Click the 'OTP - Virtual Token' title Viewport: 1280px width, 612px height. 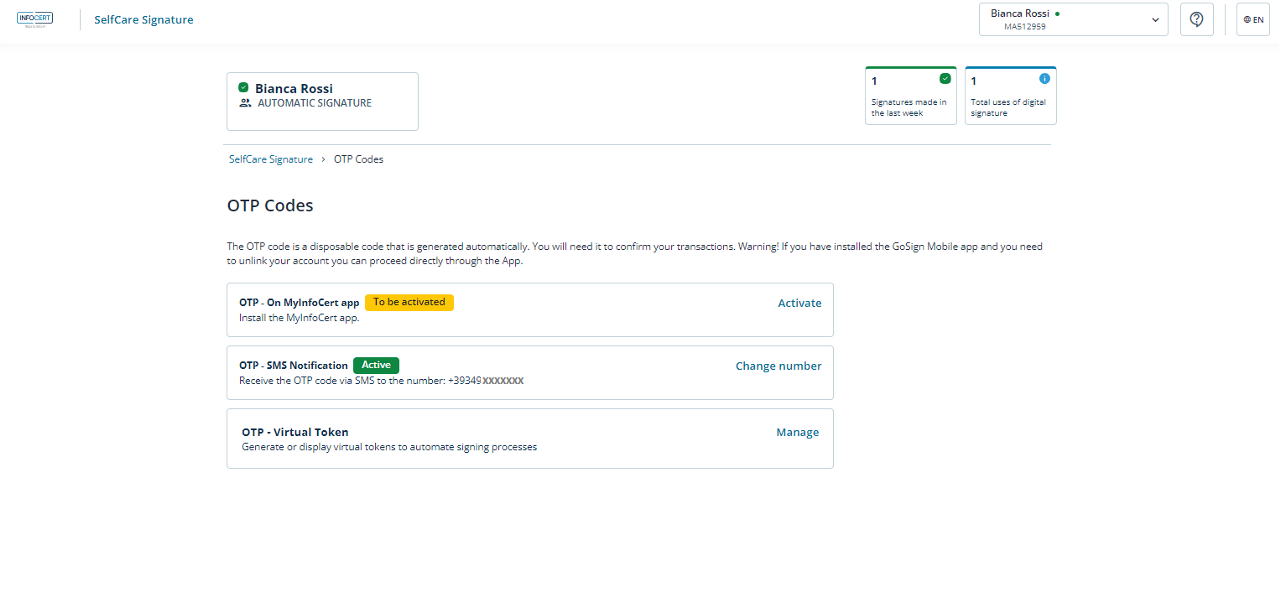[x=295, y=432]
